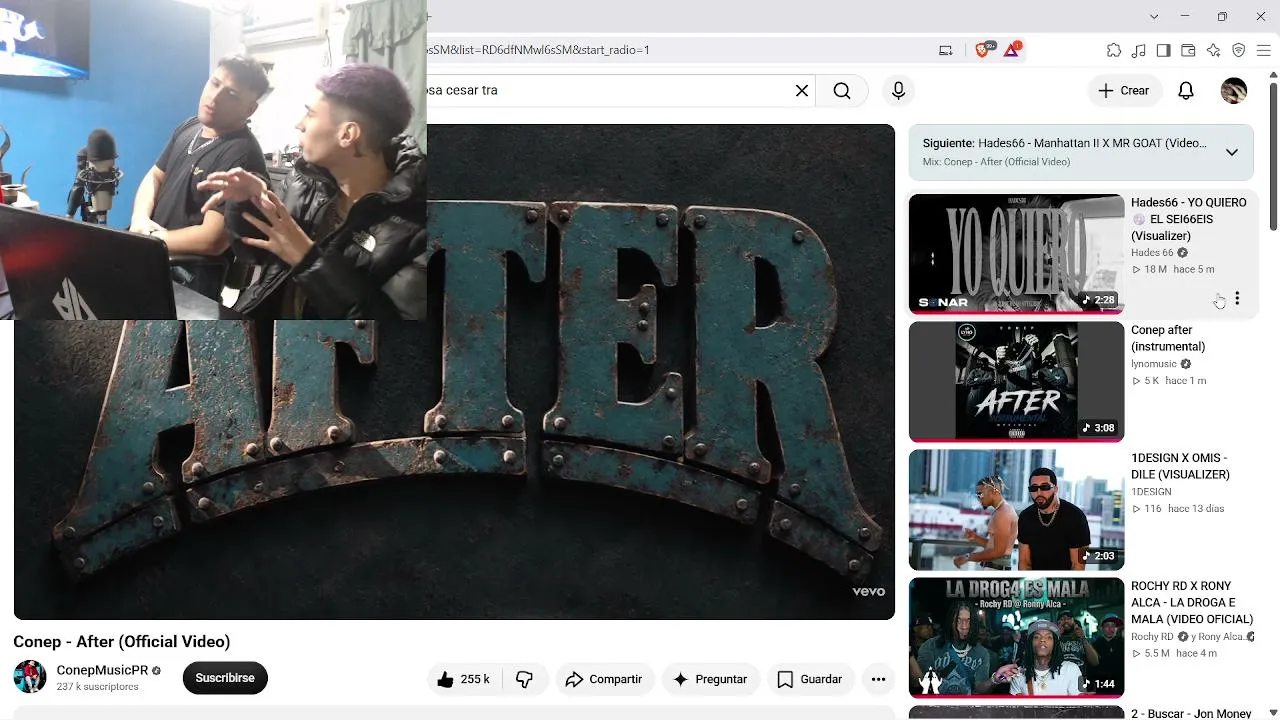Click the install app icon in address bar
The image size is (1280, 720).
pos(945,50)
